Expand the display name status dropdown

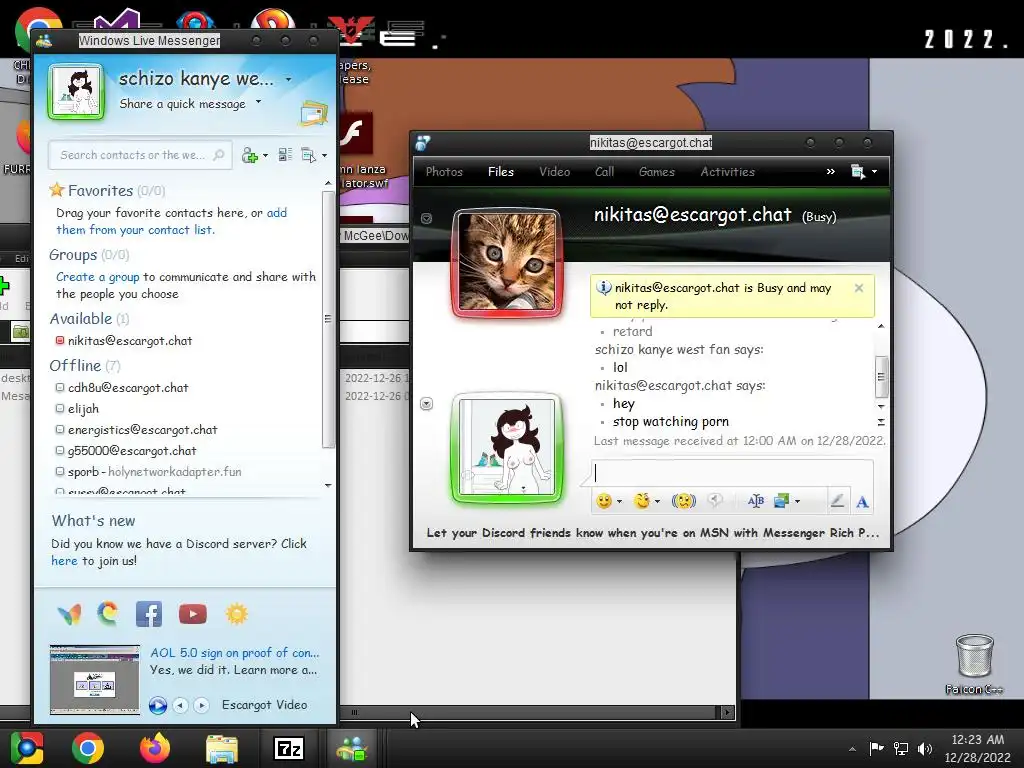[x=289, y=80]
